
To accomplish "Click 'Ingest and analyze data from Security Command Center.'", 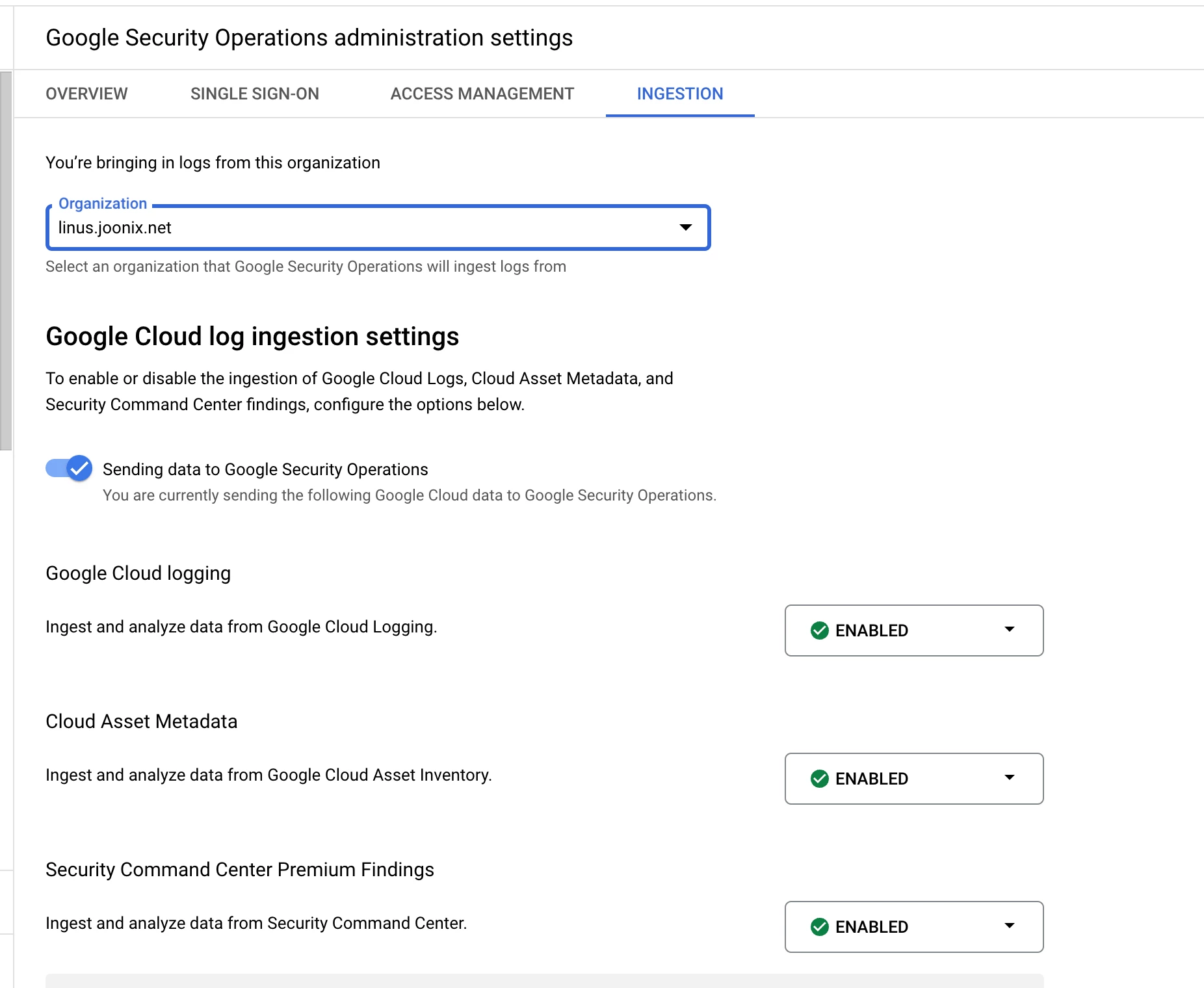I will pos(256,923).
